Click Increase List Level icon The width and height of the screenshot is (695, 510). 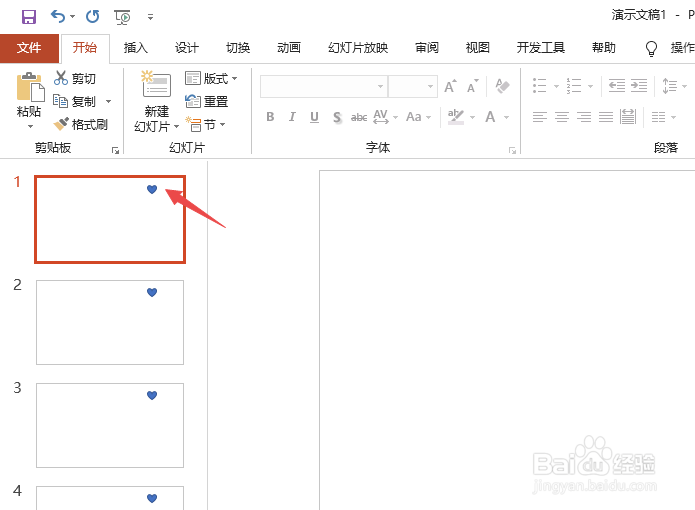coord(639,85)
